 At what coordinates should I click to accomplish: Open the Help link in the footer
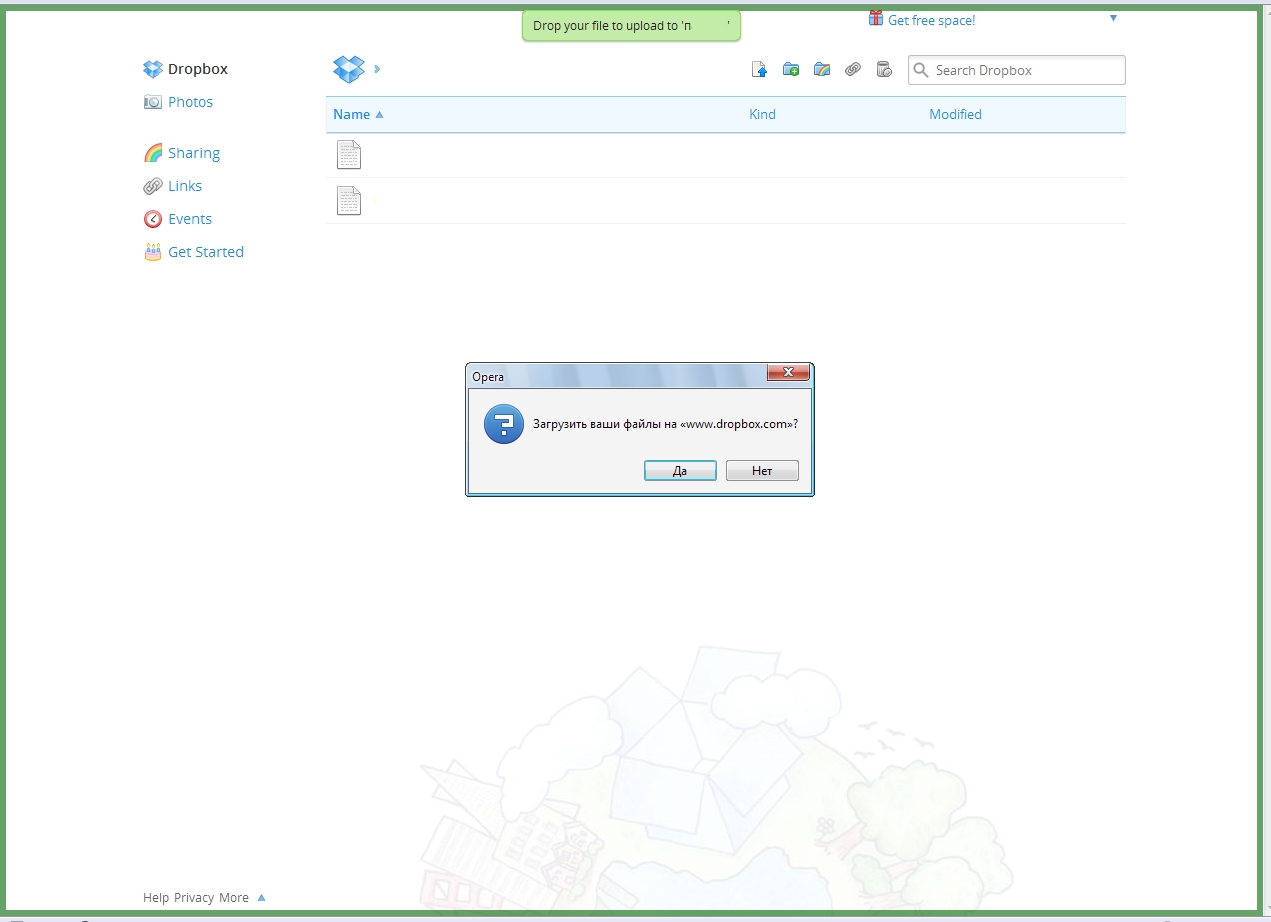coord(156,898)
